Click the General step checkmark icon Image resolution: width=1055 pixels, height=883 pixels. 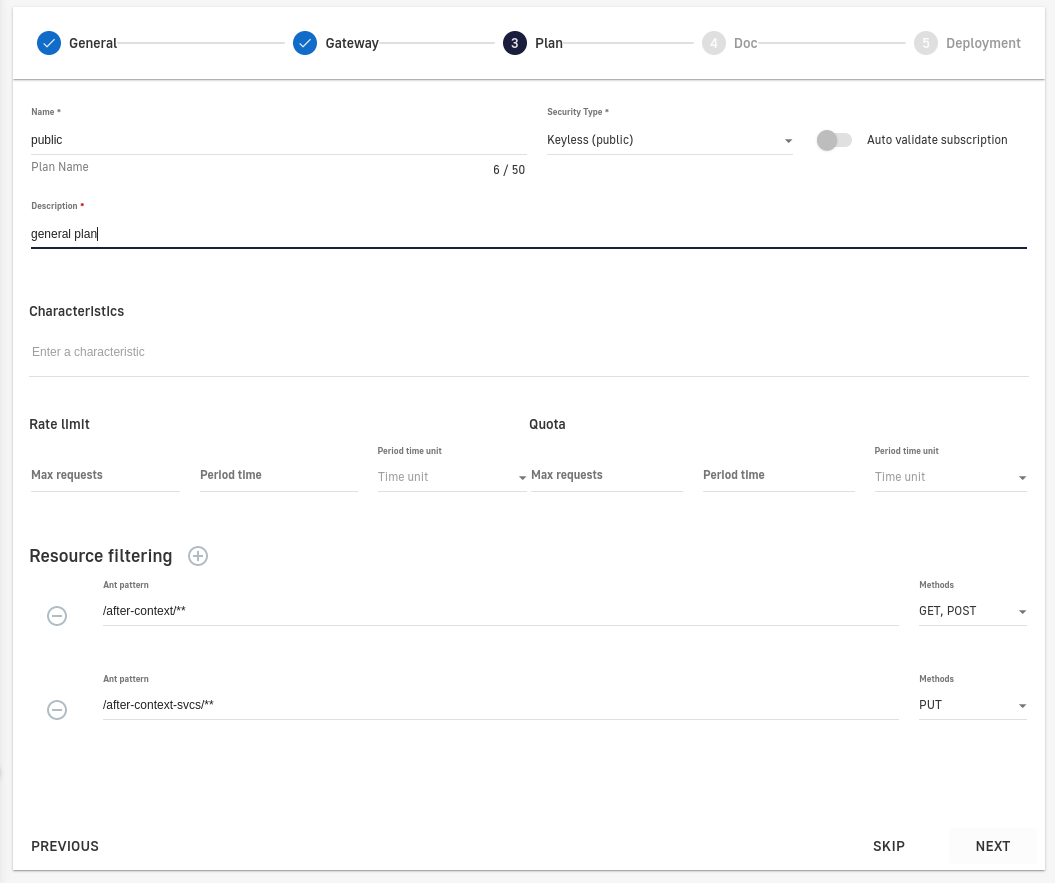[49, 43]
